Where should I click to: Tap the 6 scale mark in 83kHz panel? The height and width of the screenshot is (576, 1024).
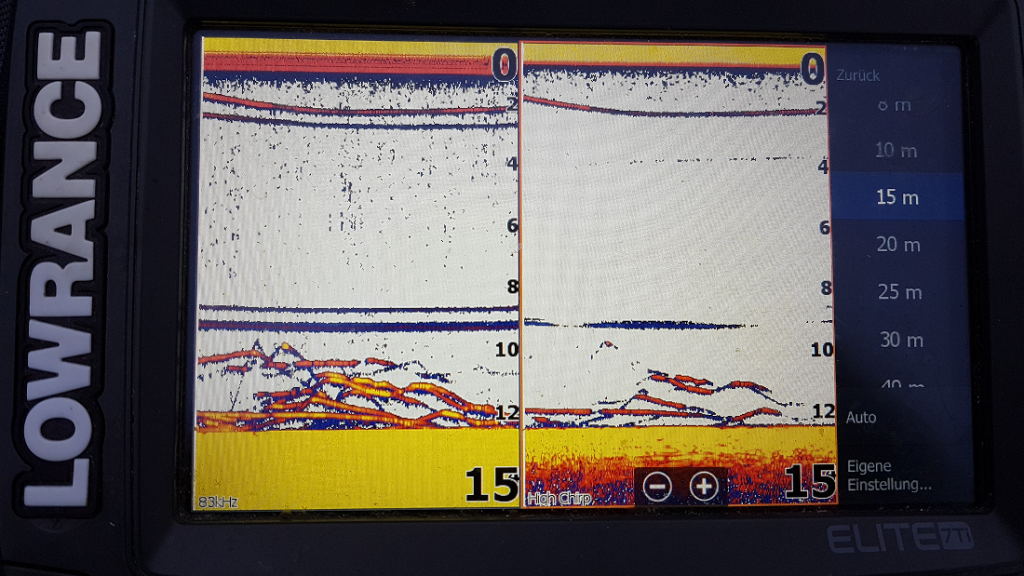512,226
